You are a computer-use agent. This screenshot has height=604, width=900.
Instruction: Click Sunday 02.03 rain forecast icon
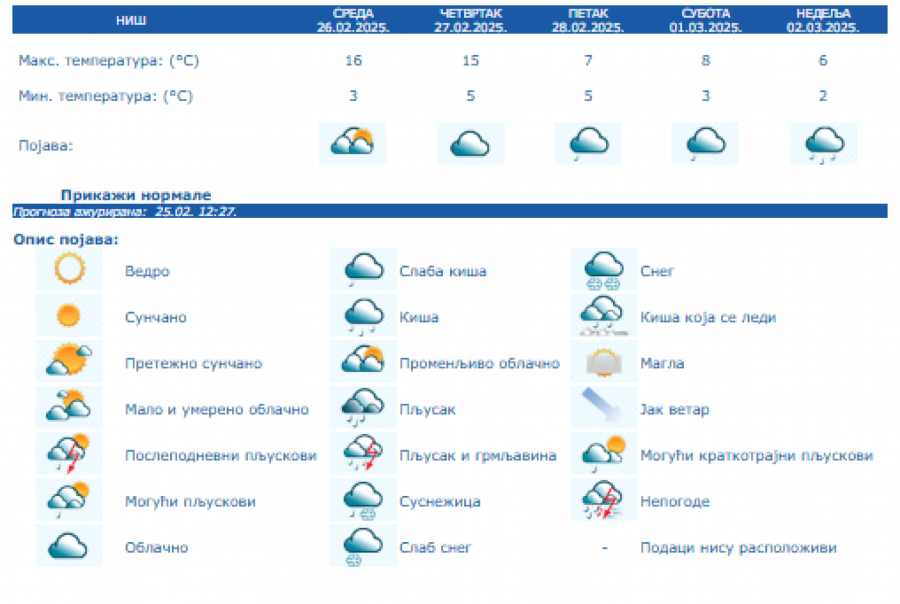click(x=823, y=143)
